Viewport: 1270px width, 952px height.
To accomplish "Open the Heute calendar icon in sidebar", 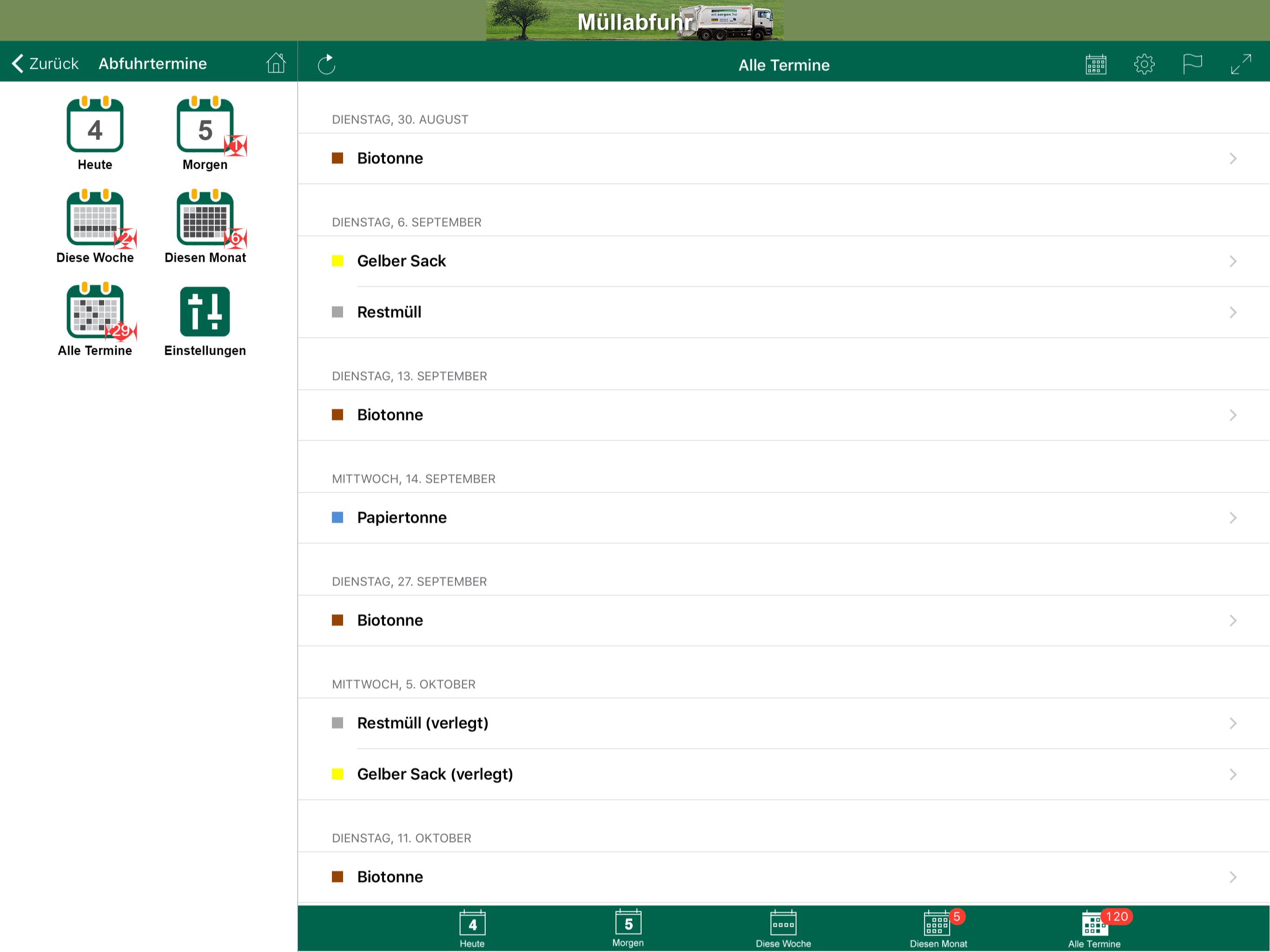I will pyautogui.click(x=95, y=125).
